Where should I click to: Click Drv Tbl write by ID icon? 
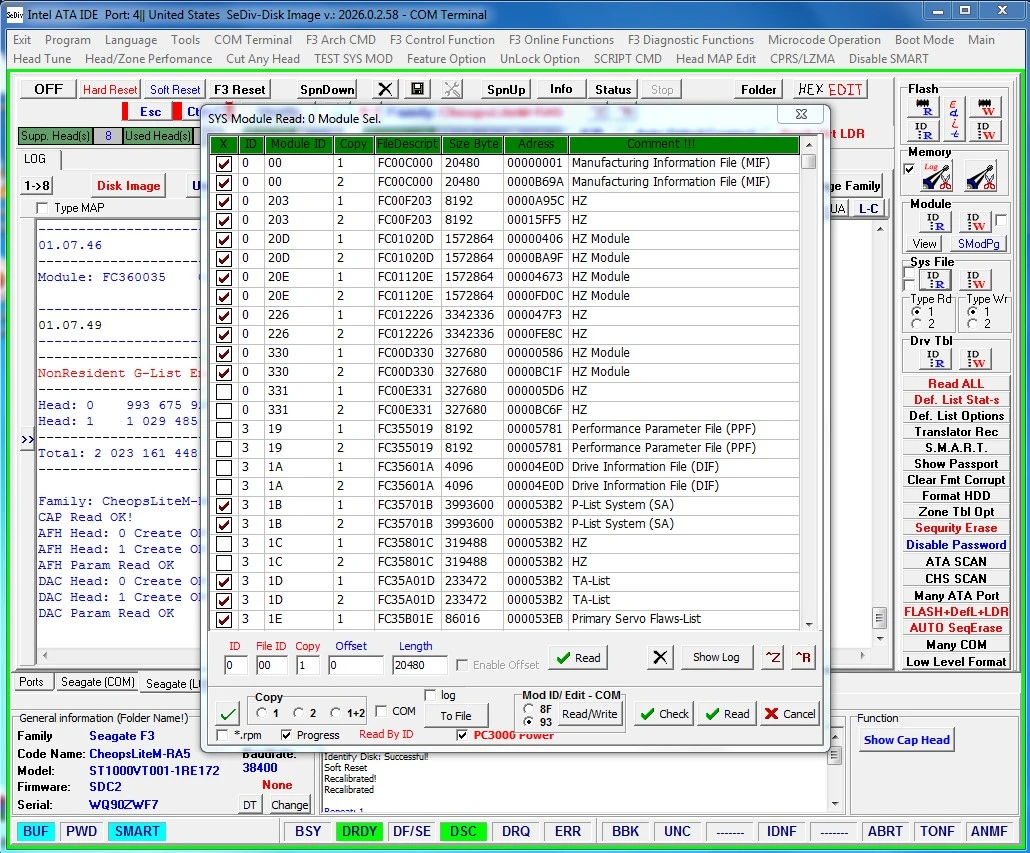(975, 359)
